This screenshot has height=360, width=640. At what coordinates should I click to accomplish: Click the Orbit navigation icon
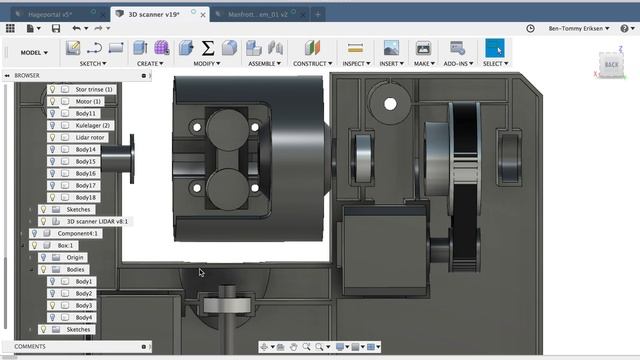tap(264, 347)
